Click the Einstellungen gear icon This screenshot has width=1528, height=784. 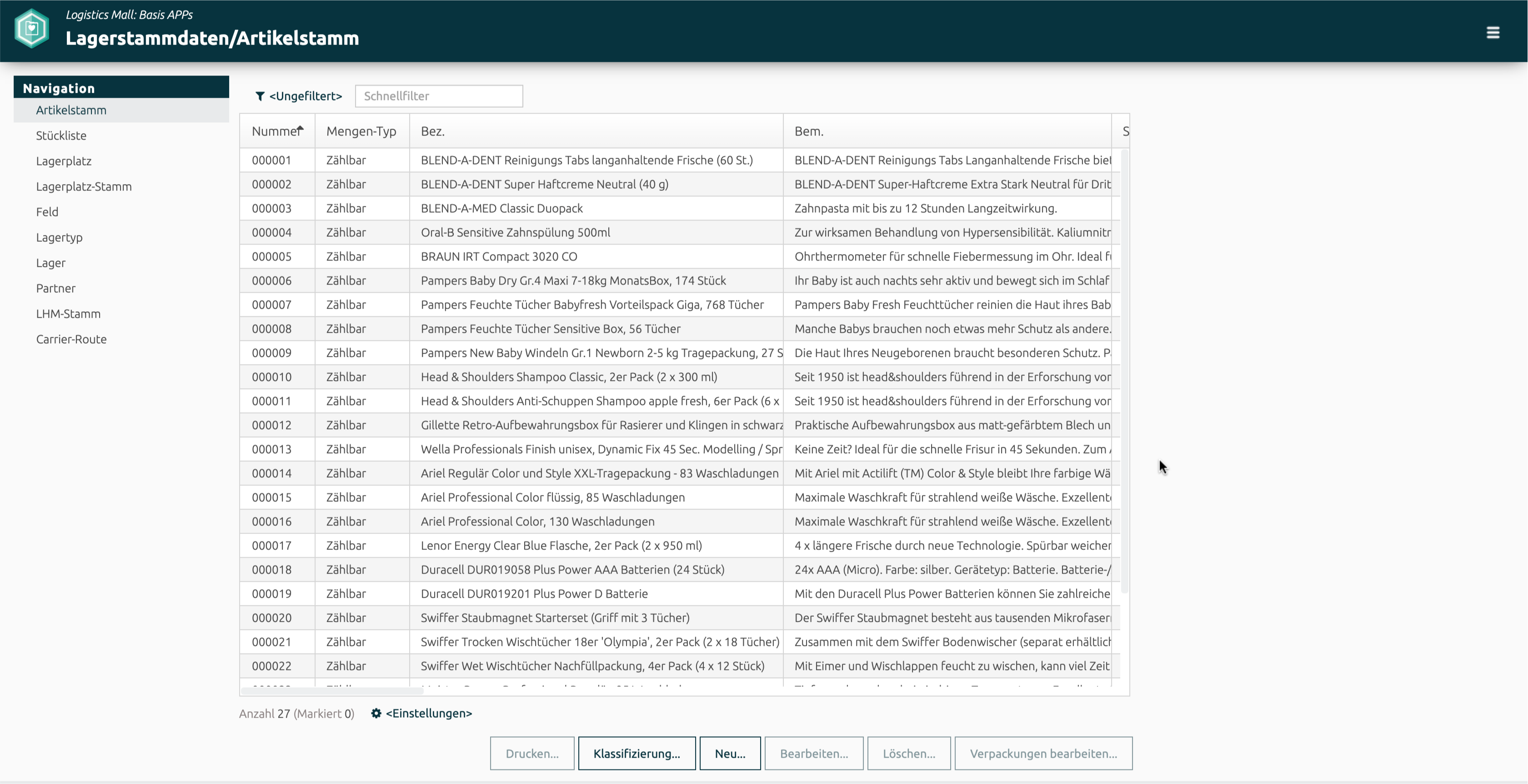[376, 714]
